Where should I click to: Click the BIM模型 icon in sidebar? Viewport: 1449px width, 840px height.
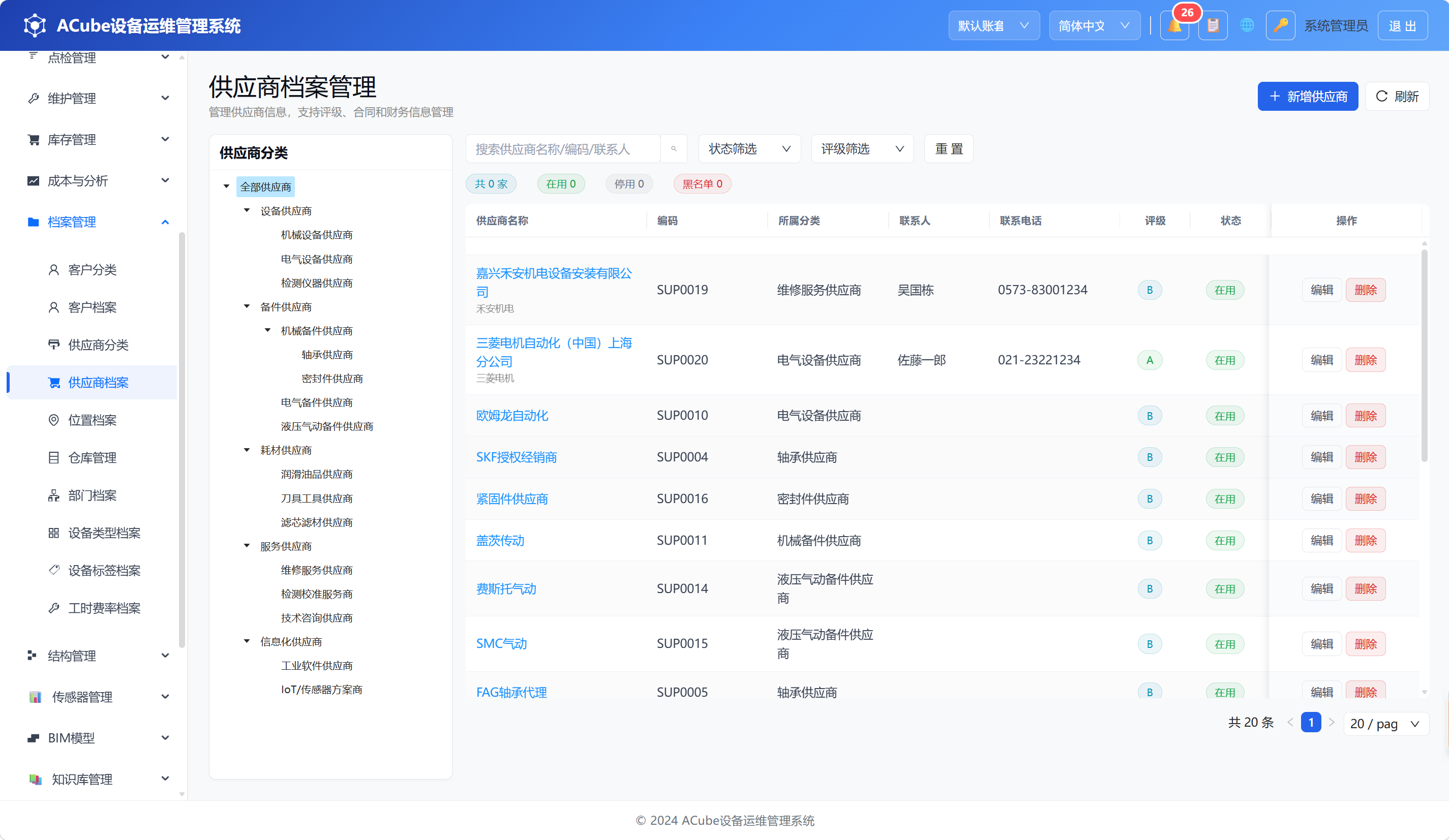(x=34, y=738)
